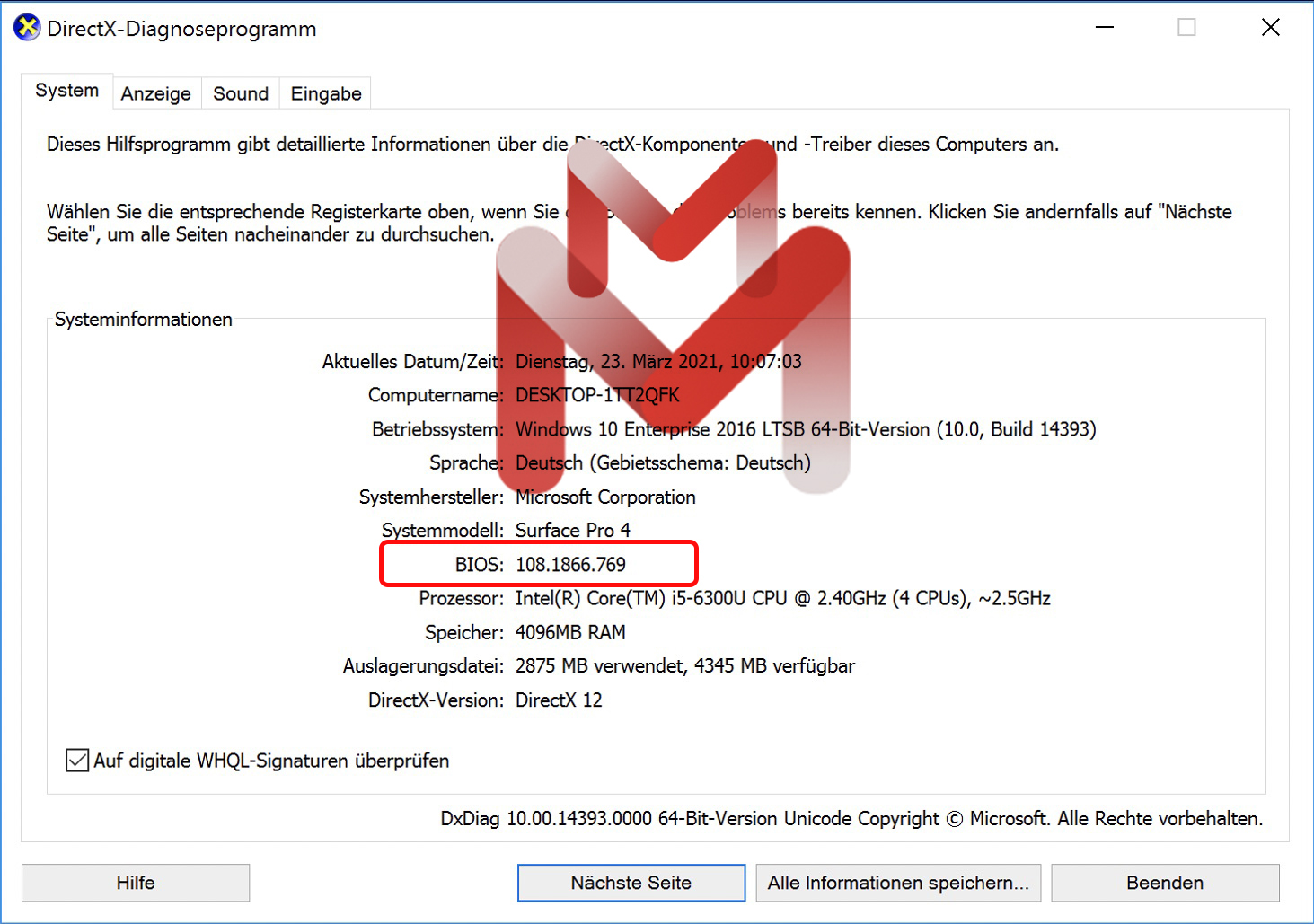Open the Sound tab

tap(241, 93)
